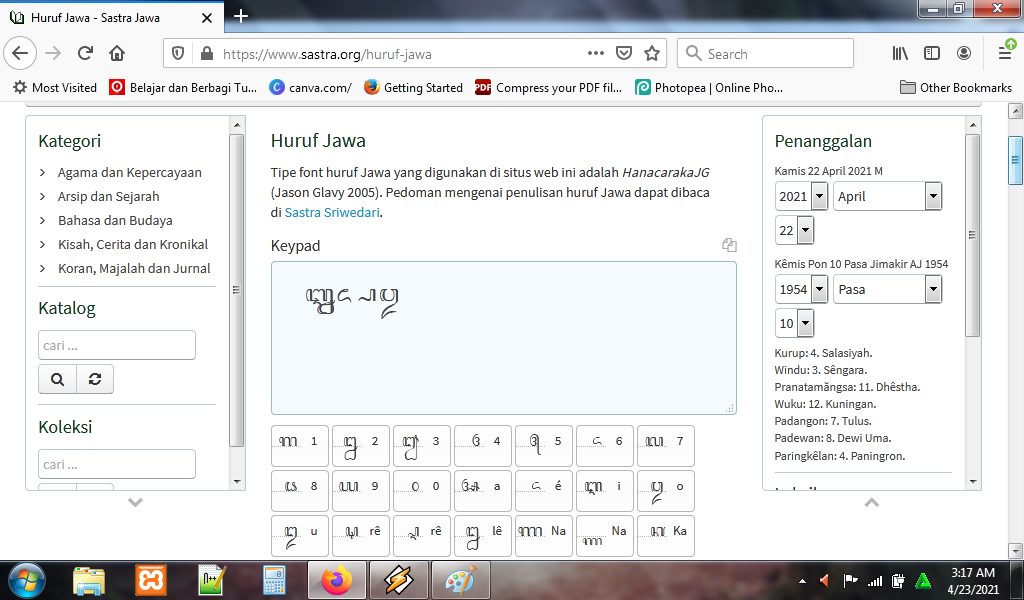The width and height of the screenshot is (1024, 600).
Task: Expand Arsip dan Sejarah category
Action: (108, 197)
